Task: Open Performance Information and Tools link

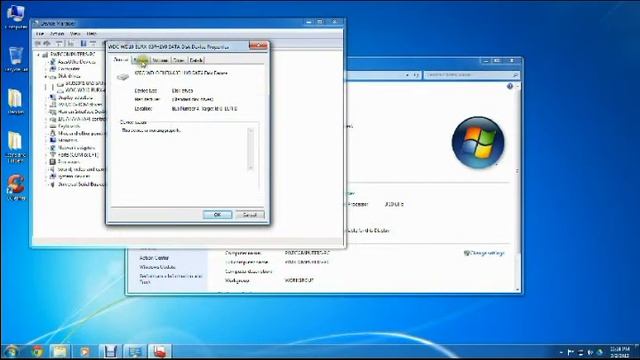Action: [171, 279]
